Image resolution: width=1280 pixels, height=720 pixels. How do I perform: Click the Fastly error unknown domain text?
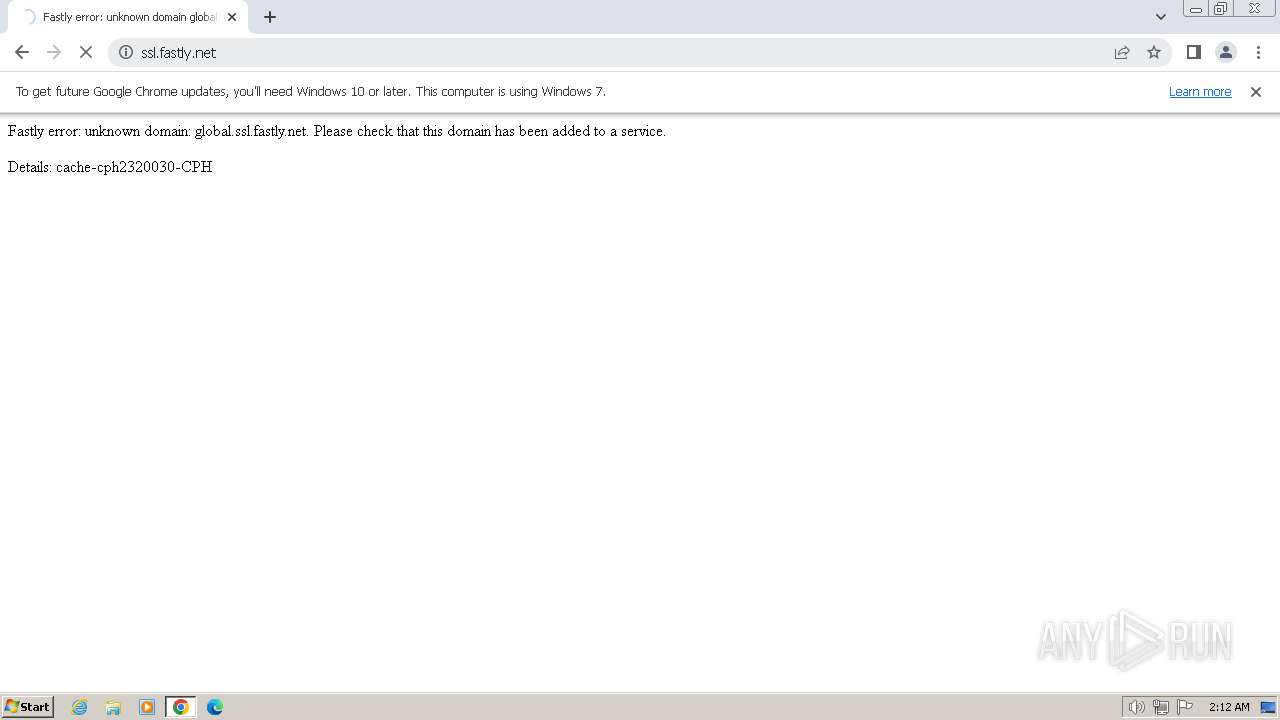point(336,131)
